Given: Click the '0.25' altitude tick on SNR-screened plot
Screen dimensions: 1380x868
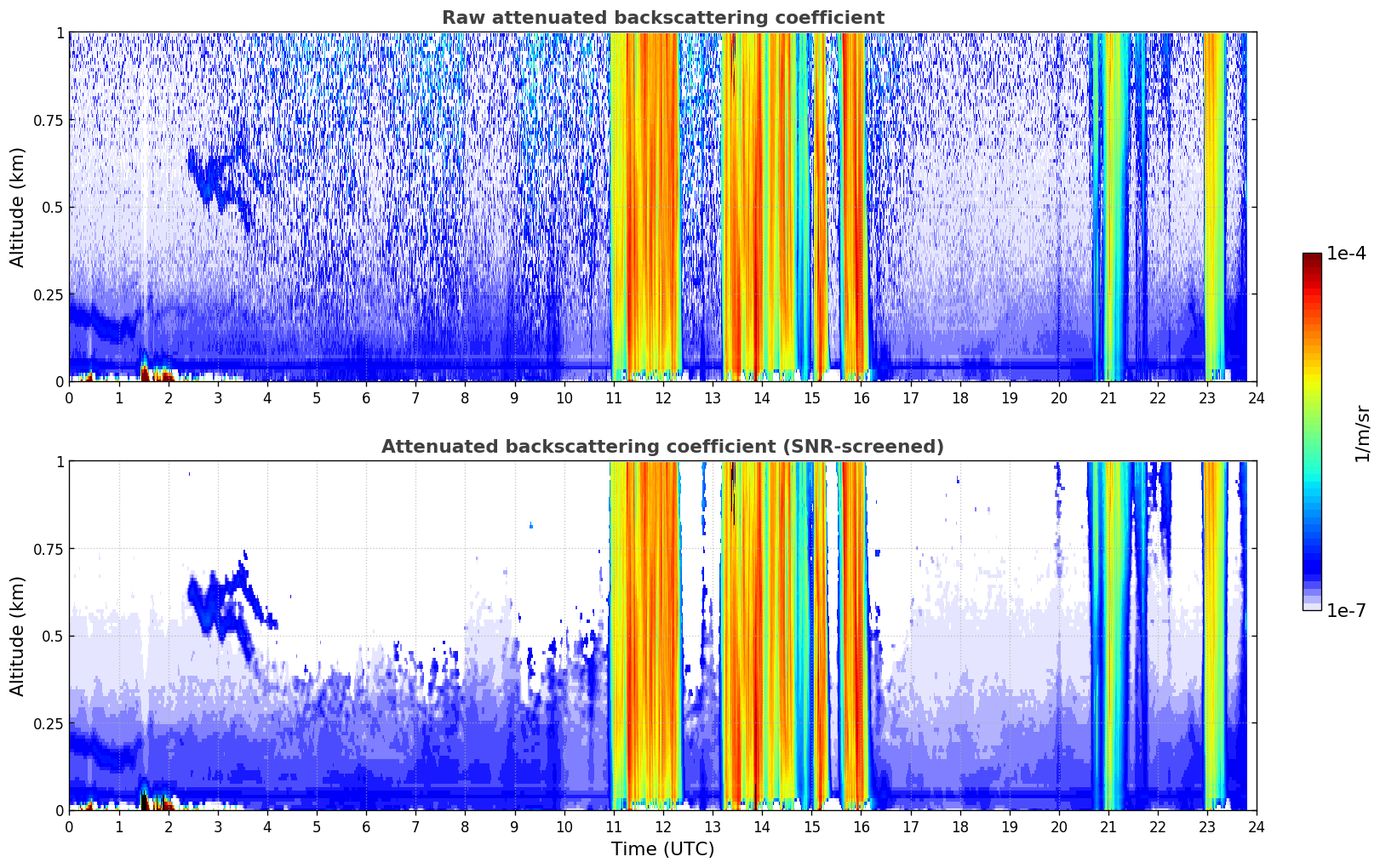Looking at the screenshot, I should pyautogui.click(x=49, y=723).
